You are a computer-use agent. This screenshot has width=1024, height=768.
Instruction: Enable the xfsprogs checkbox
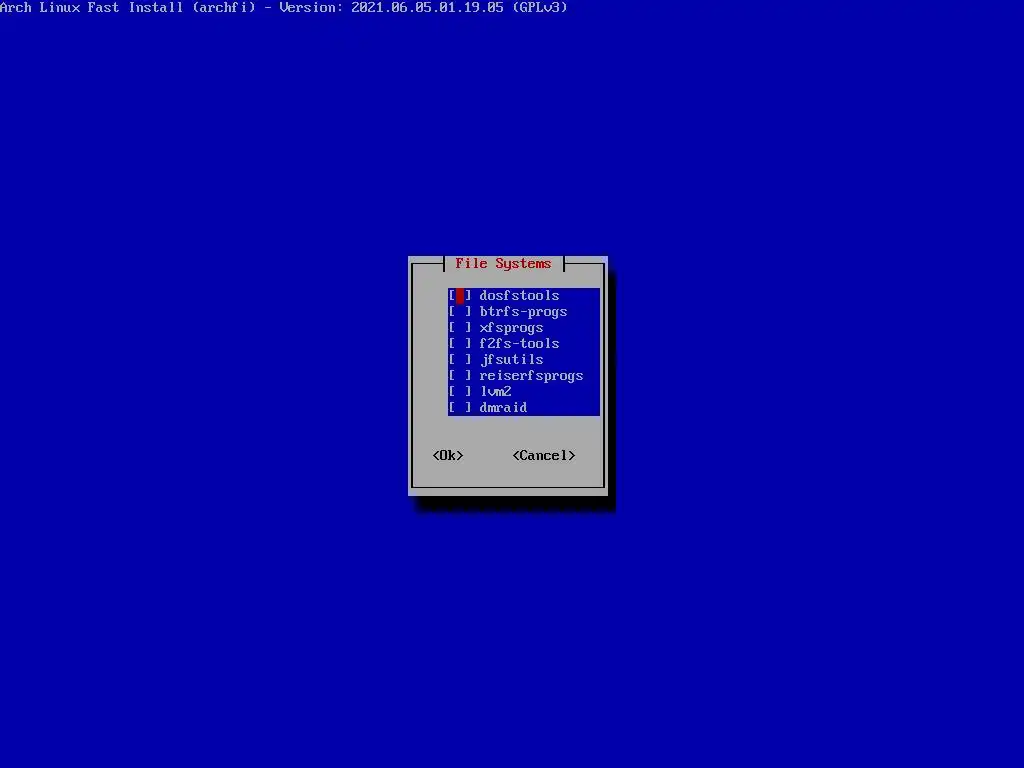pyautogui.click(x=460, y=328)
